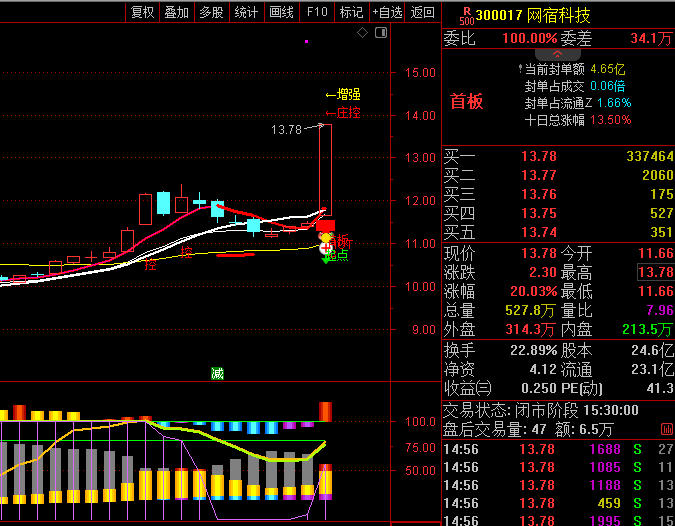Open F10 company information
Screen dimensions: 675x526
tap(316, 12)
